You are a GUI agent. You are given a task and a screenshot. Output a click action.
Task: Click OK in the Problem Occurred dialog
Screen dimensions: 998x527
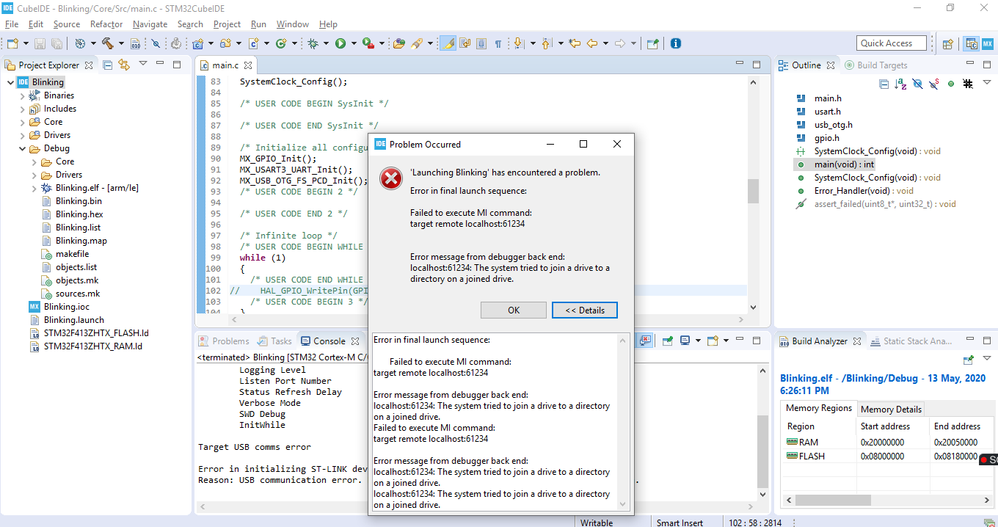pyautogui.click(x=514, y=310)
